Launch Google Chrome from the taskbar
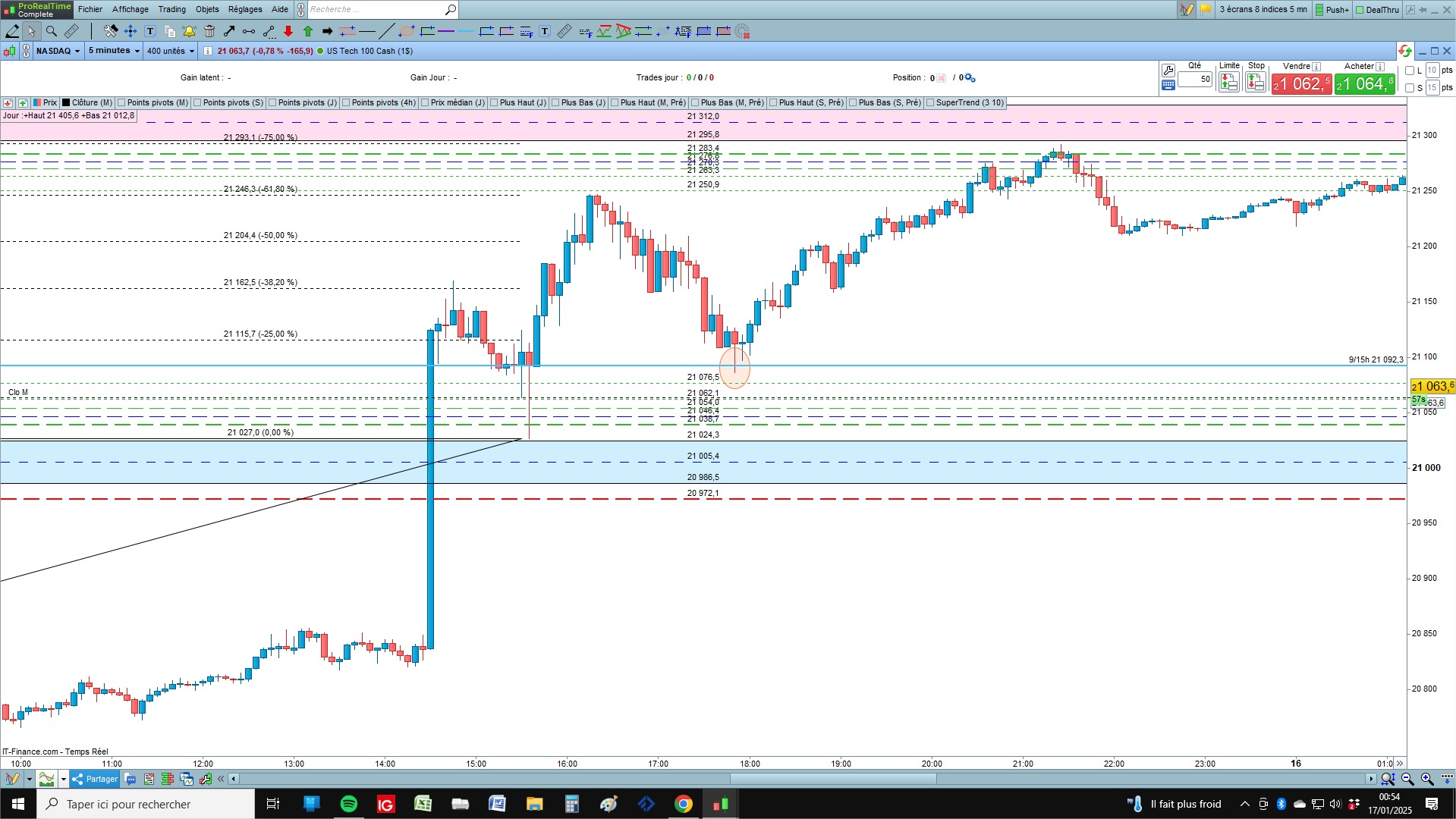Viewport: 1456px width, 819px height. (x=684, y=804)
